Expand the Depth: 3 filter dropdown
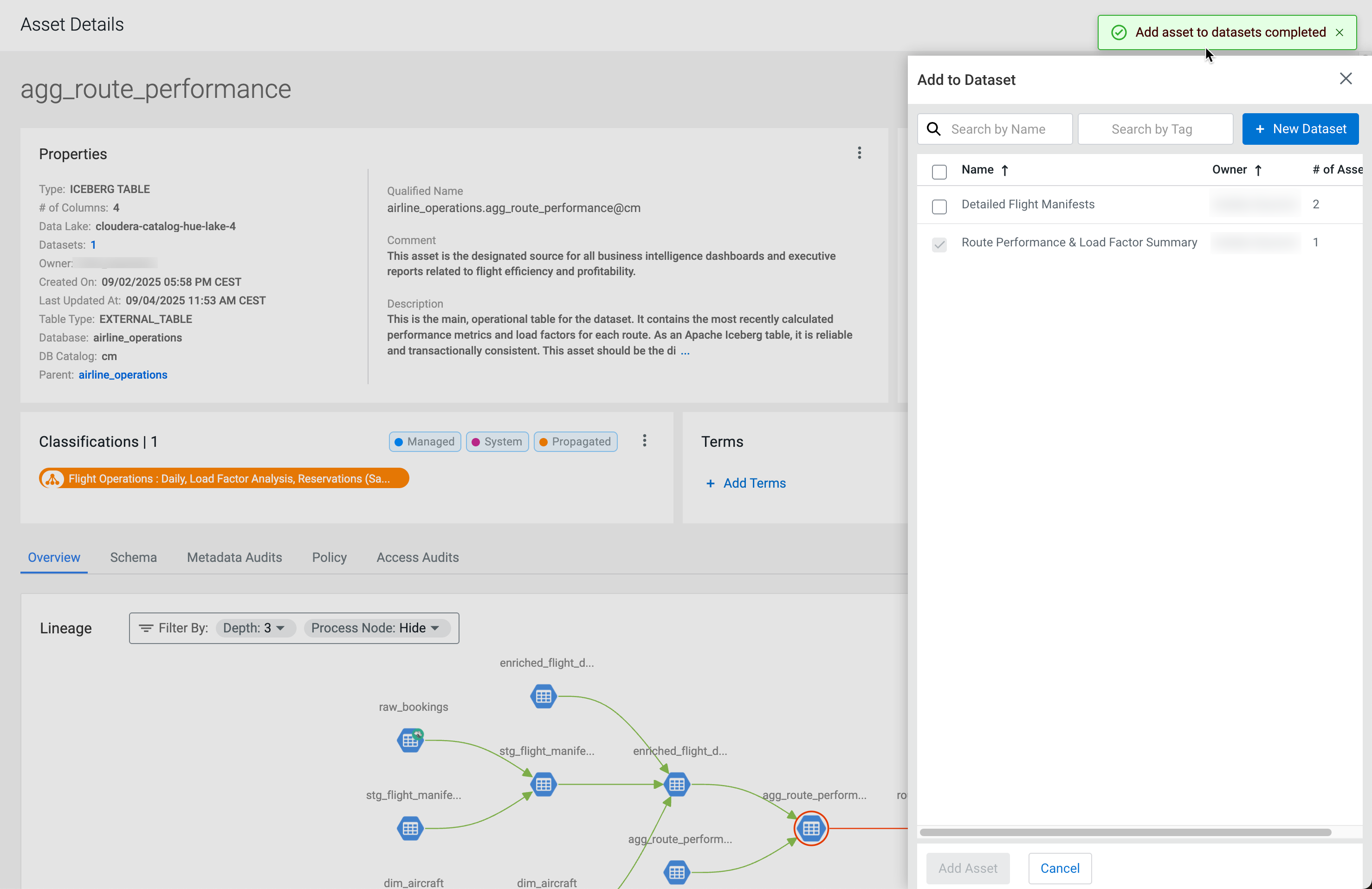This screenshot has width=1372, height=889. pyautogui.click(x=255, y=628)
